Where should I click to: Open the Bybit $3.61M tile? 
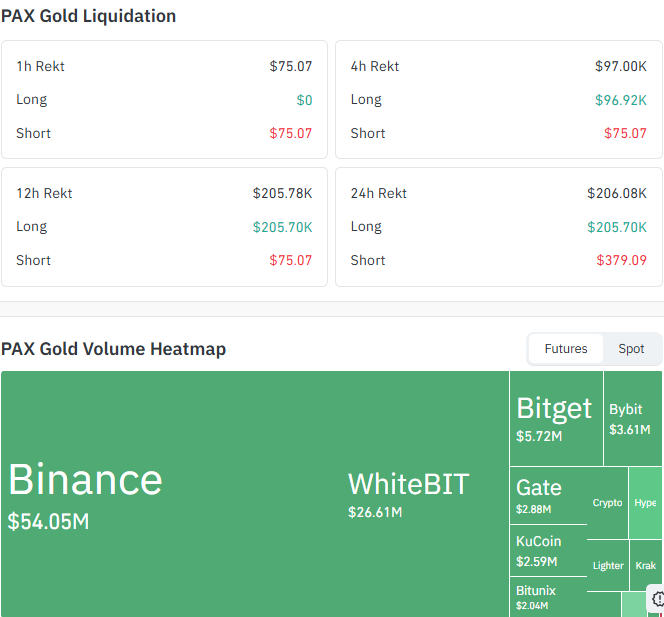pos(633,418)
